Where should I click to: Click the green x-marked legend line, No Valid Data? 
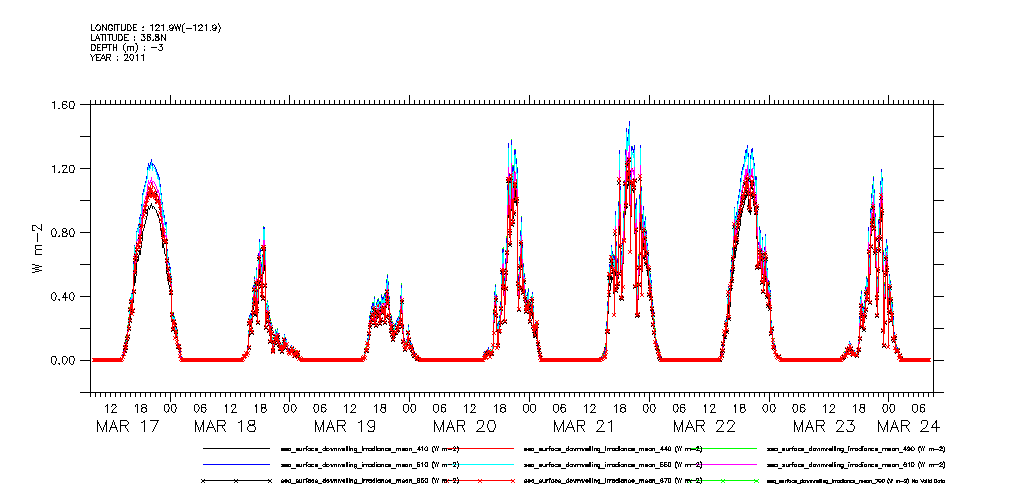click(723, 481)
